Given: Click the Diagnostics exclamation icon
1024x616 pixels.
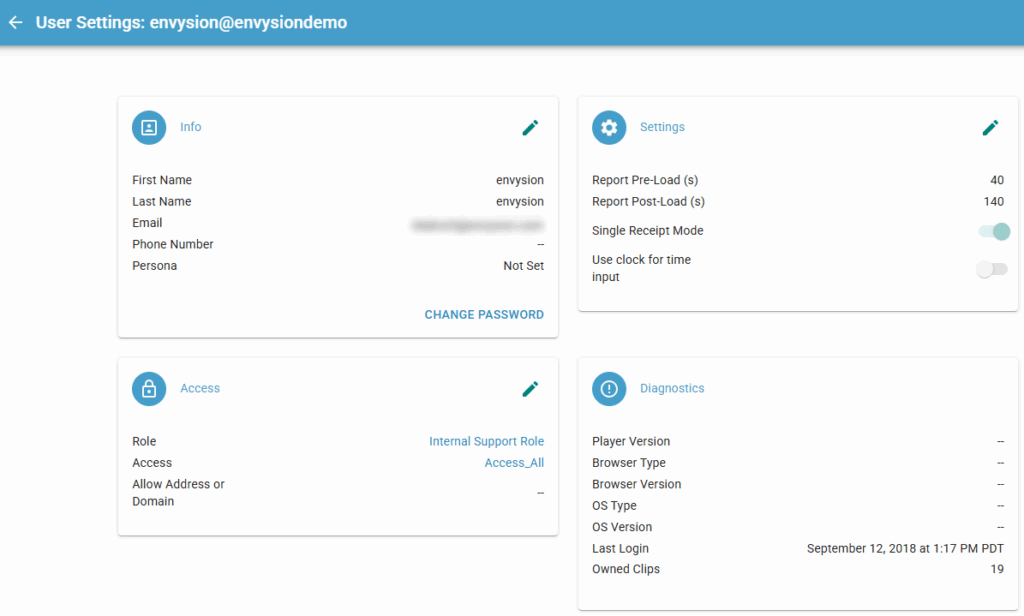Looking at the screenshot, I should pyautogui.click(x=609, y=388).
